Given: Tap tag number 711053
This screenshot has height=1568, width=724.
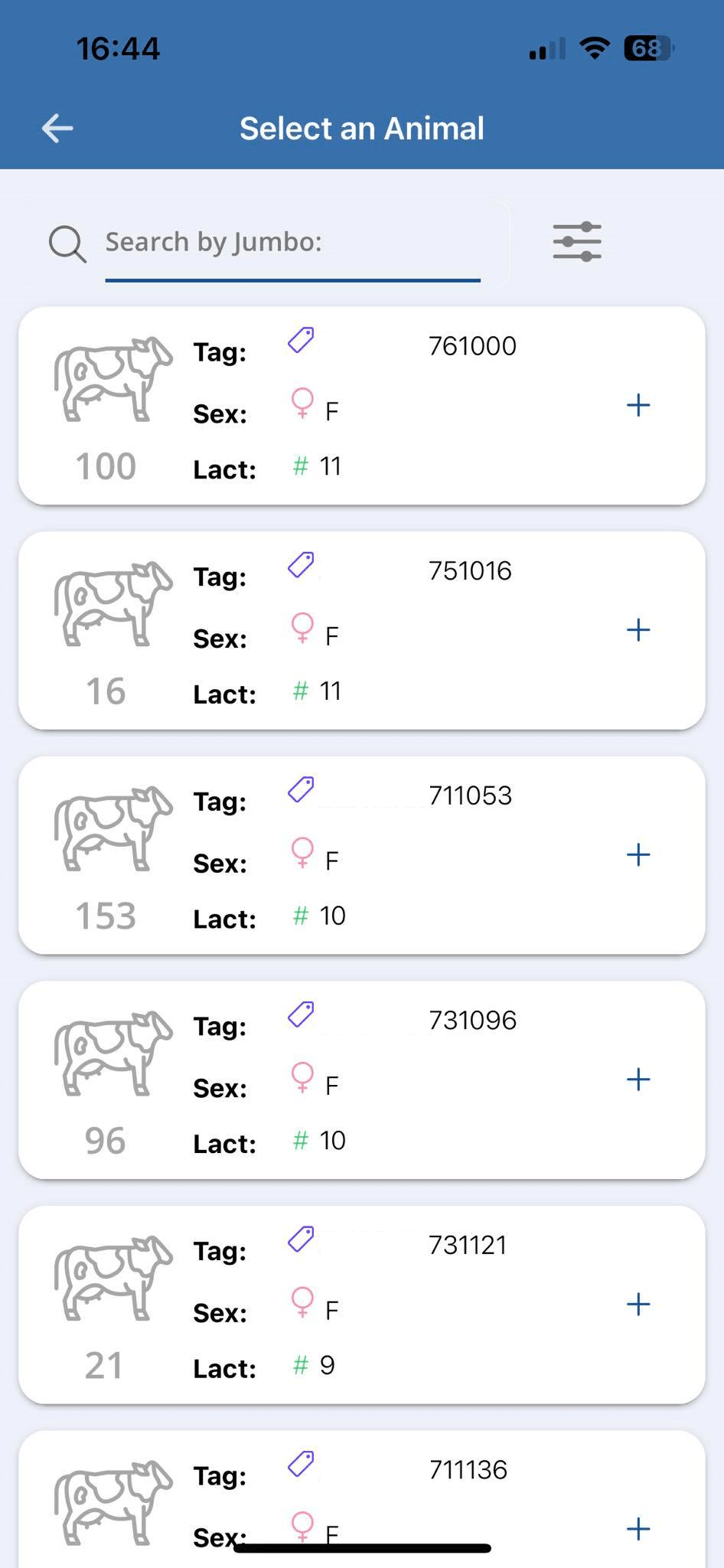Looking at the screenshot, I should point(470,795).
